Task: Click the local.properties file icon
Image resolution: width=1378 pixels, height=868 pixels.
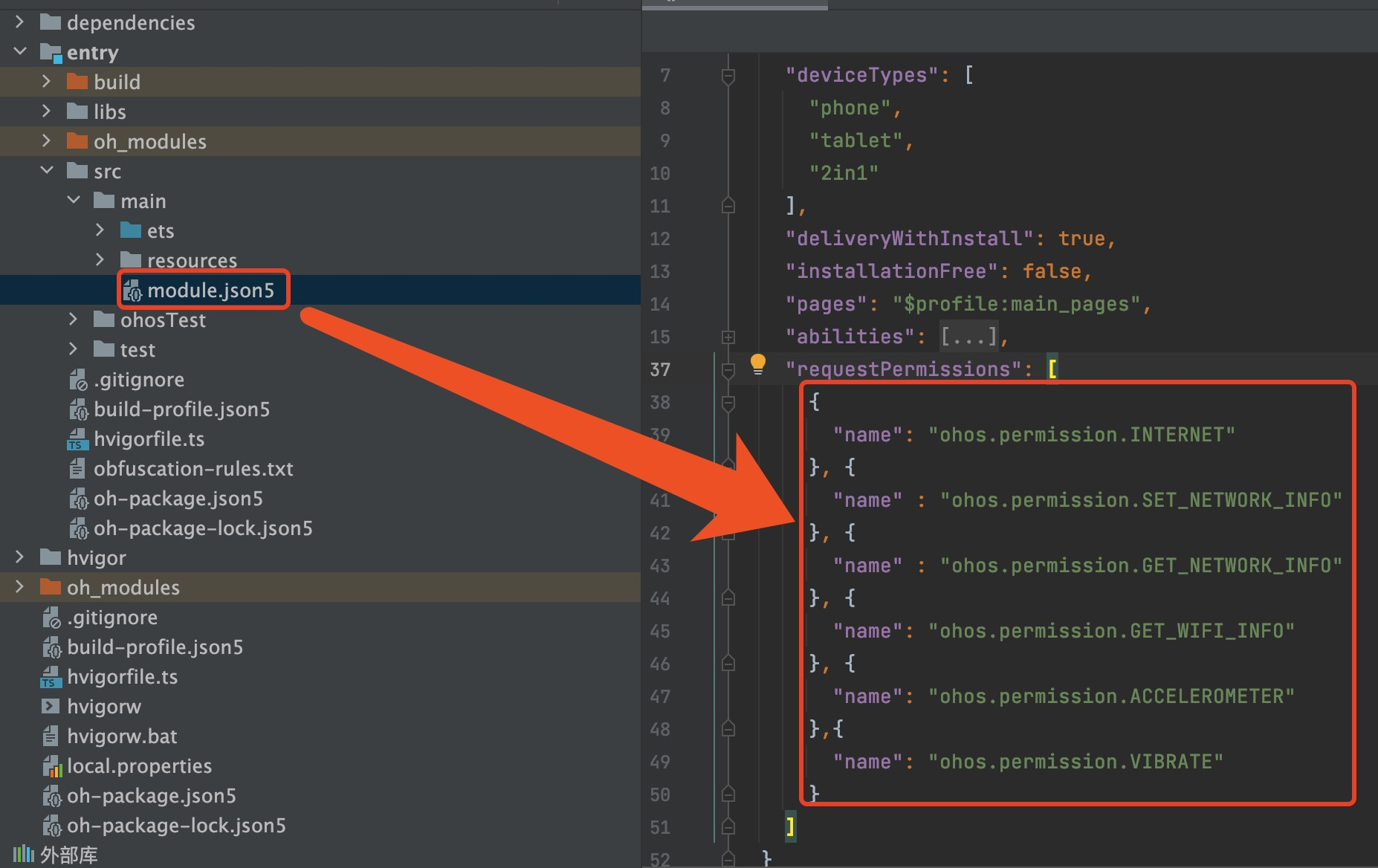Action: tap(52, 766)
